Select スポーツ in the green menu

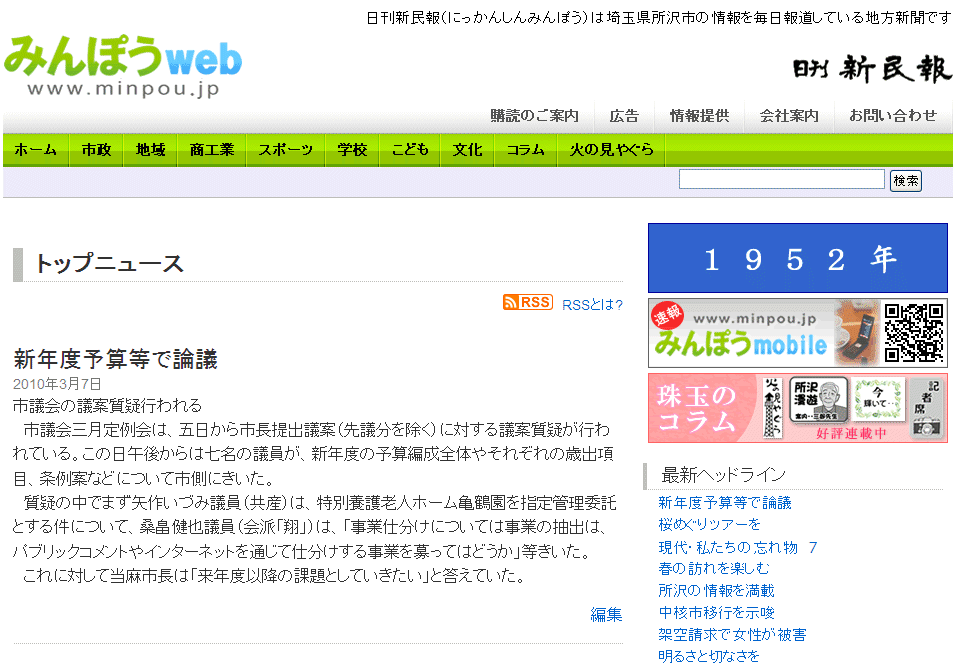pos(285,150)
